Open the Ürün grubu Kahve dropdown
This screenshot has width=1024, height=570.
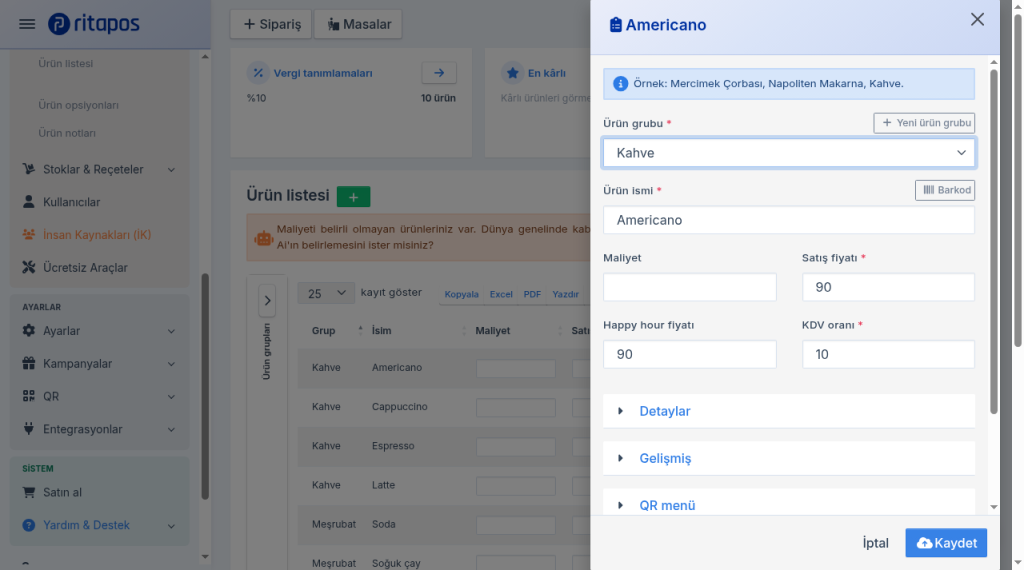(789, 153)
